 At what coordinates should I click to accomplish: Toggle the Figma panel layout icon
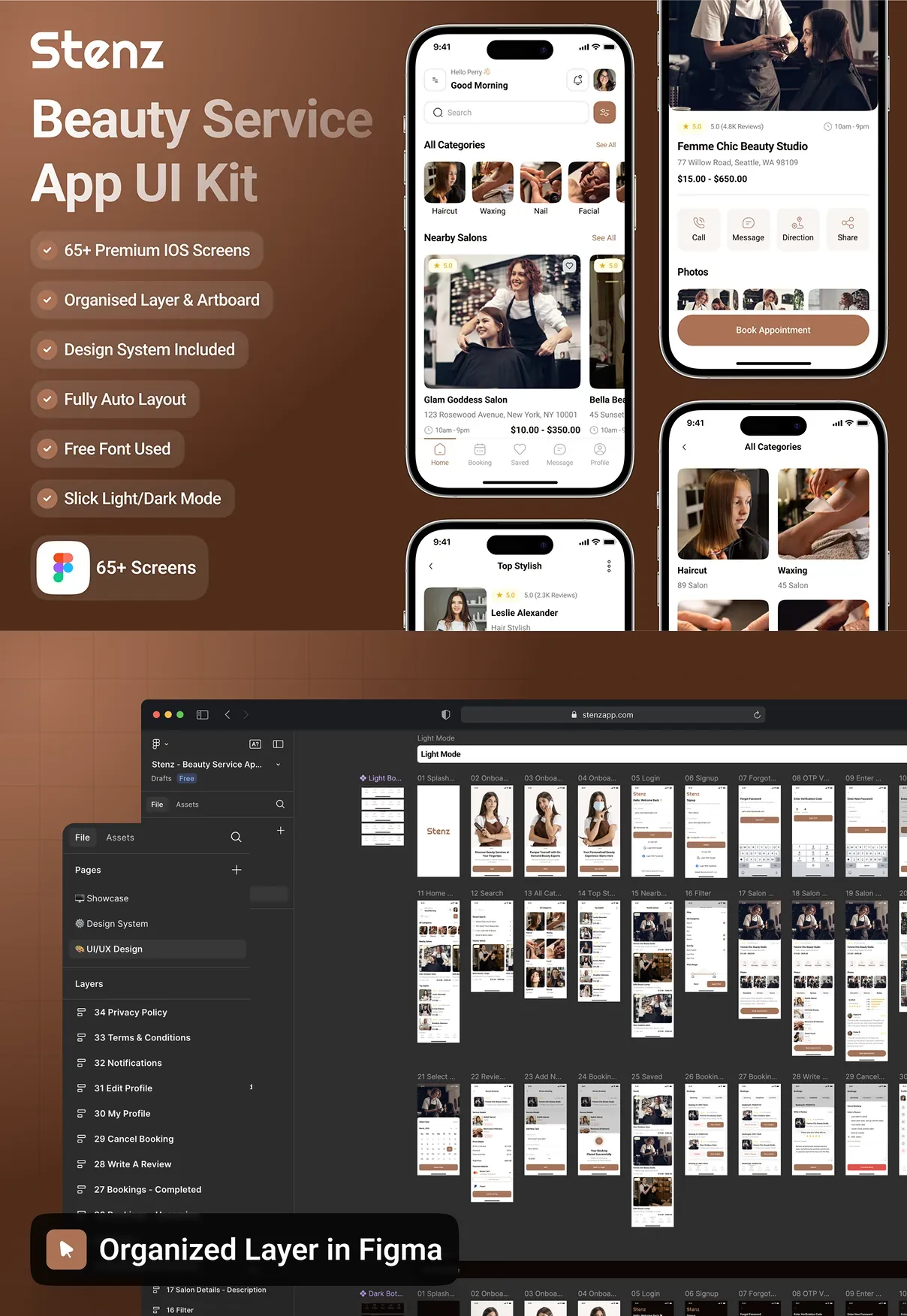278,744
